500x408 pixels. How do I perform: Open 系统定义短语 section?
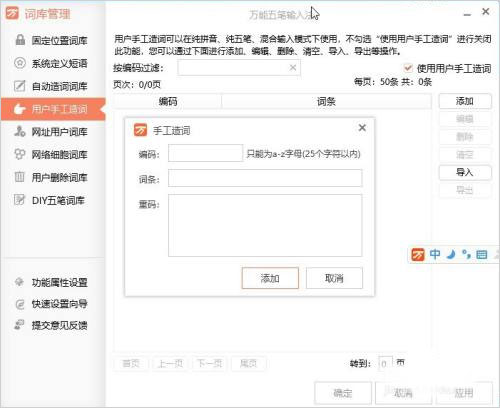(53, 63)
